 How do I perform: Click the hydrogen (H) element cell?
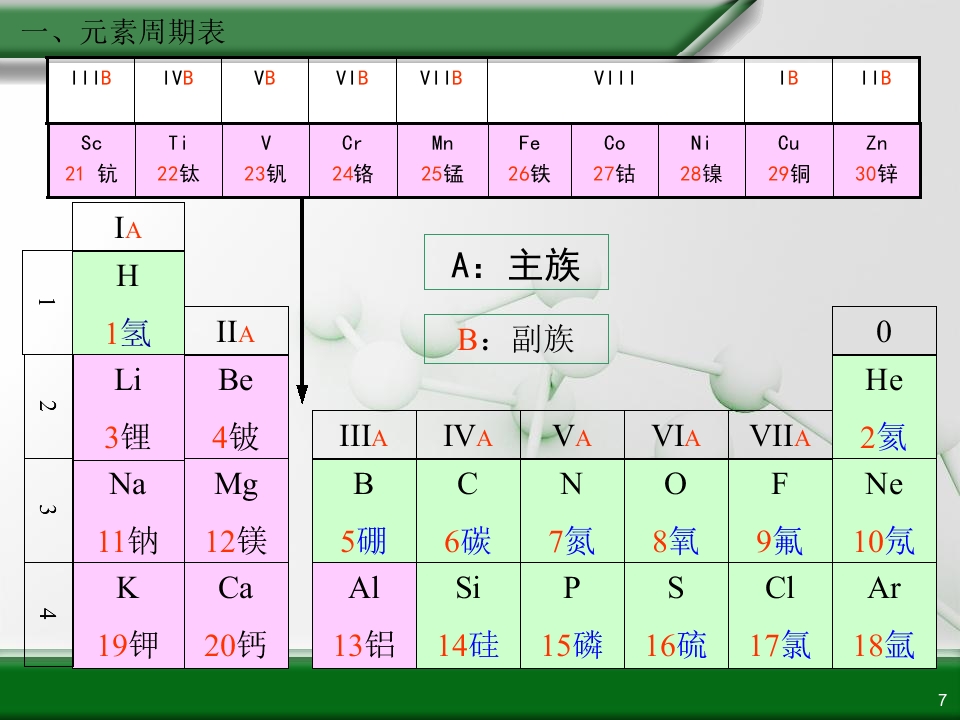point(128,303)
